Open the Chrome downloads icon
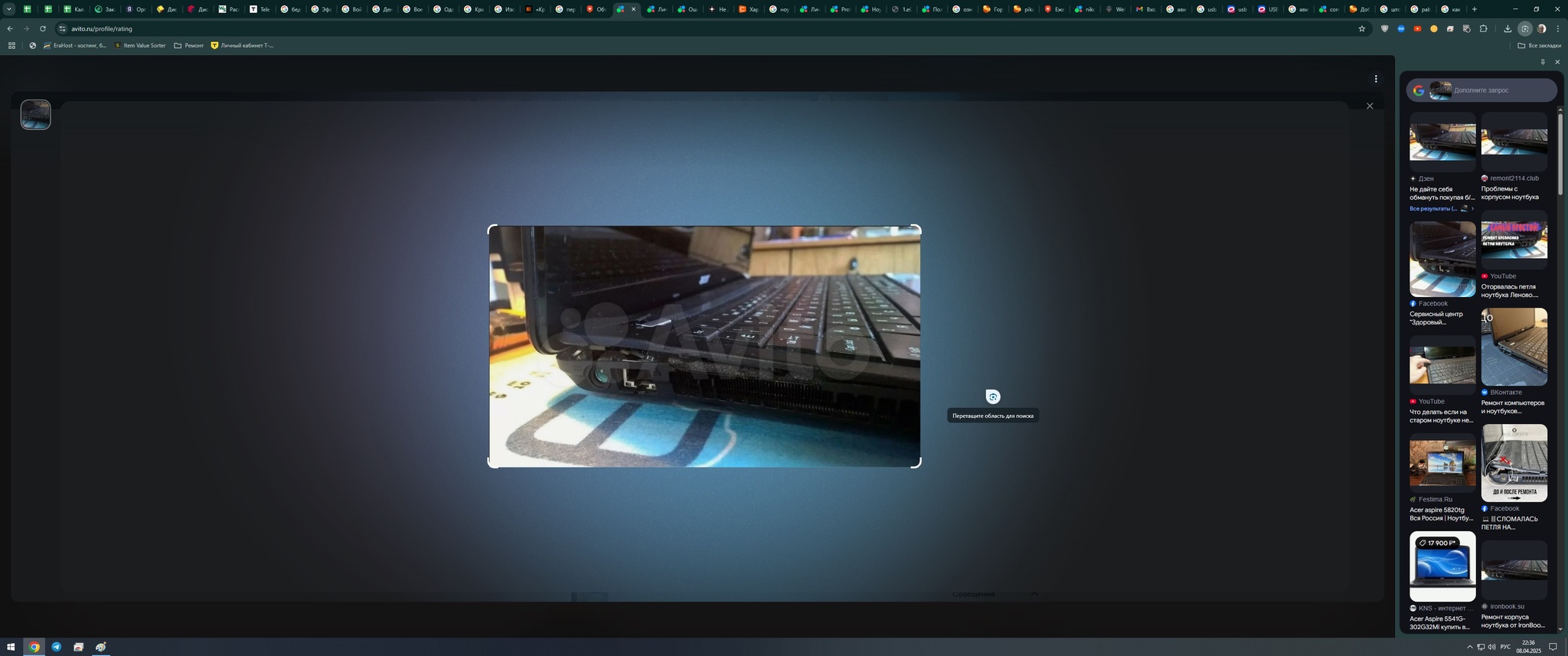The height and width of the screenshot is (656, 1568). point(1508,29)
